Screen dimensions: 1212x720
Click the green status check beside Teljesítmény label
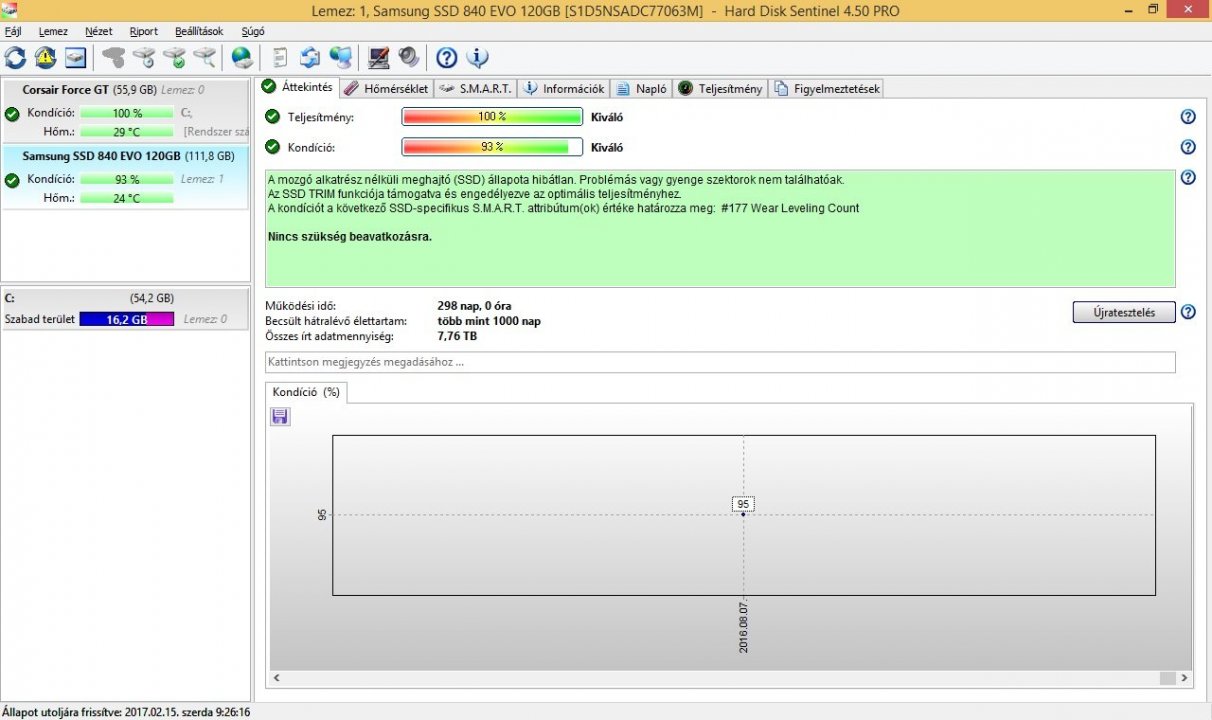point(273,117)
